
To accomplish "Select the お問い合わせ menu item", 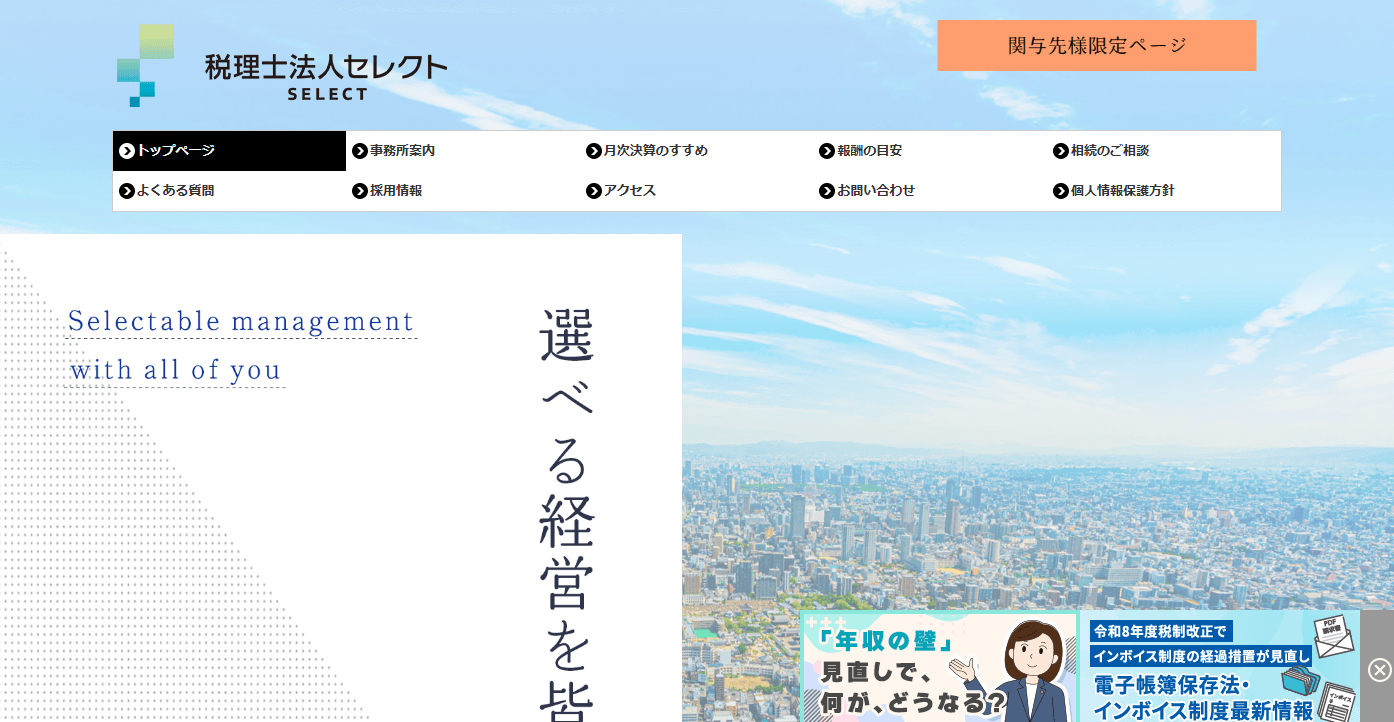I will pyautogui.click(x=930, y=191).
